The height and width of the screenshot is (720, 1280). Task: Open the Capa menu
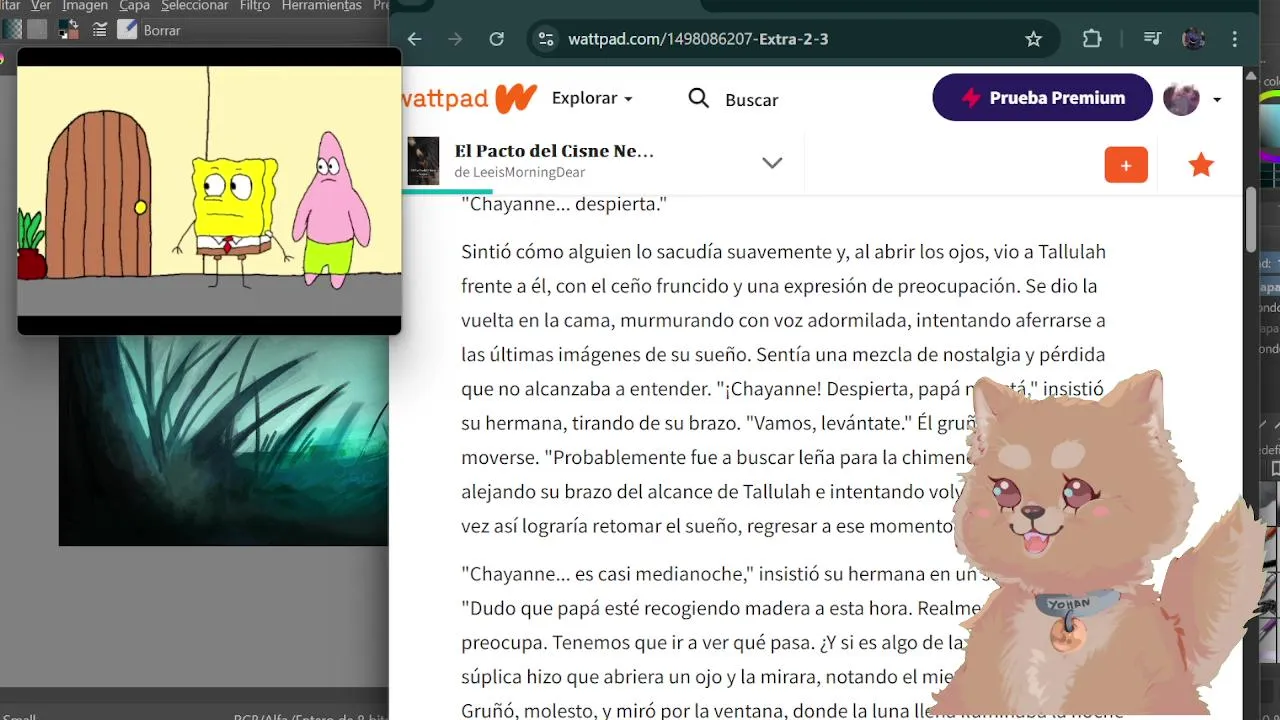pyautogui.click(x=134, y=6)
